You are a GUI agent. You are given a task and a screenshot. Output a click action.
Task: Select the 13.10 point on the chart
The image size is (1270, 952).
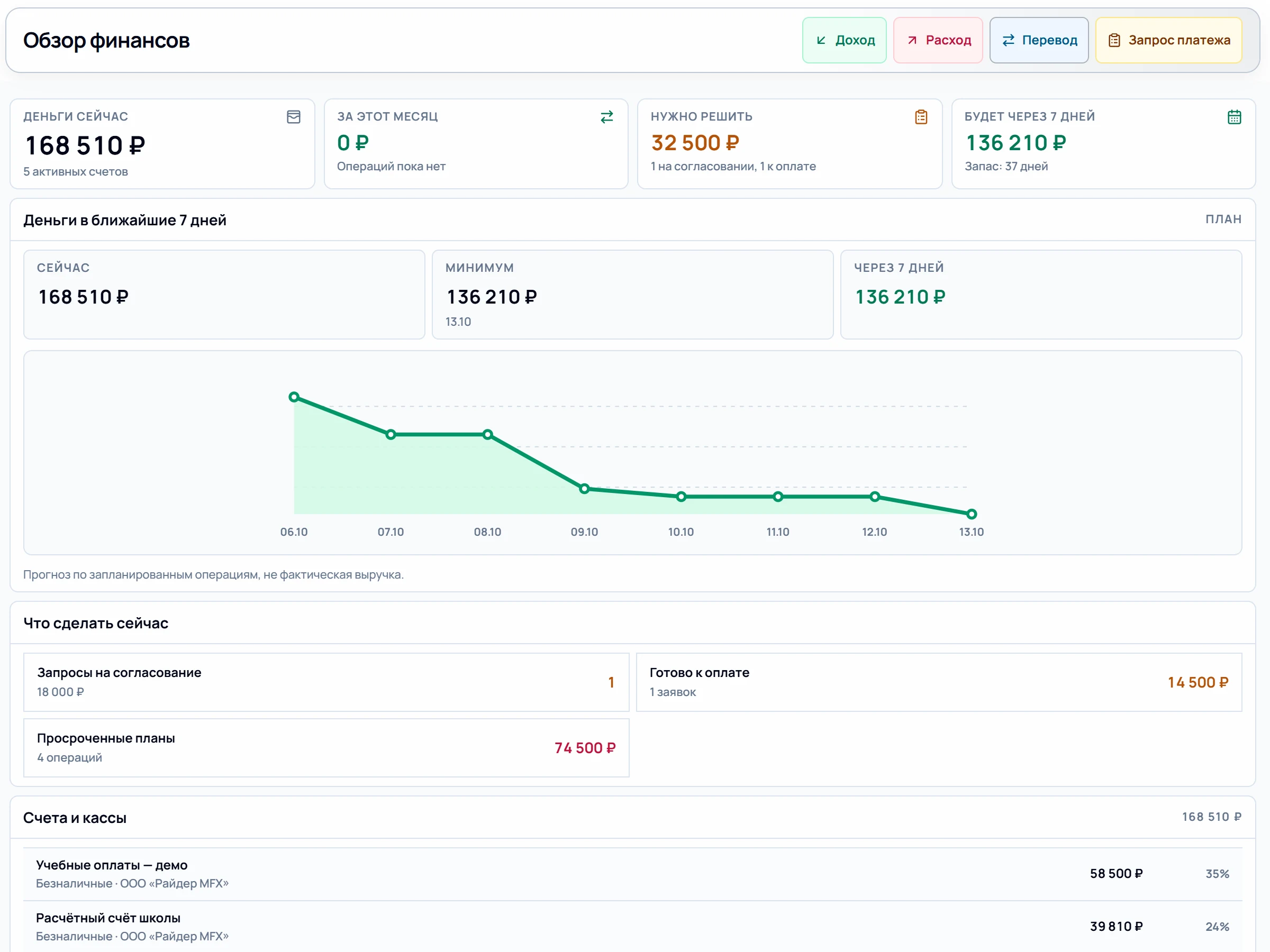(972, 514)
